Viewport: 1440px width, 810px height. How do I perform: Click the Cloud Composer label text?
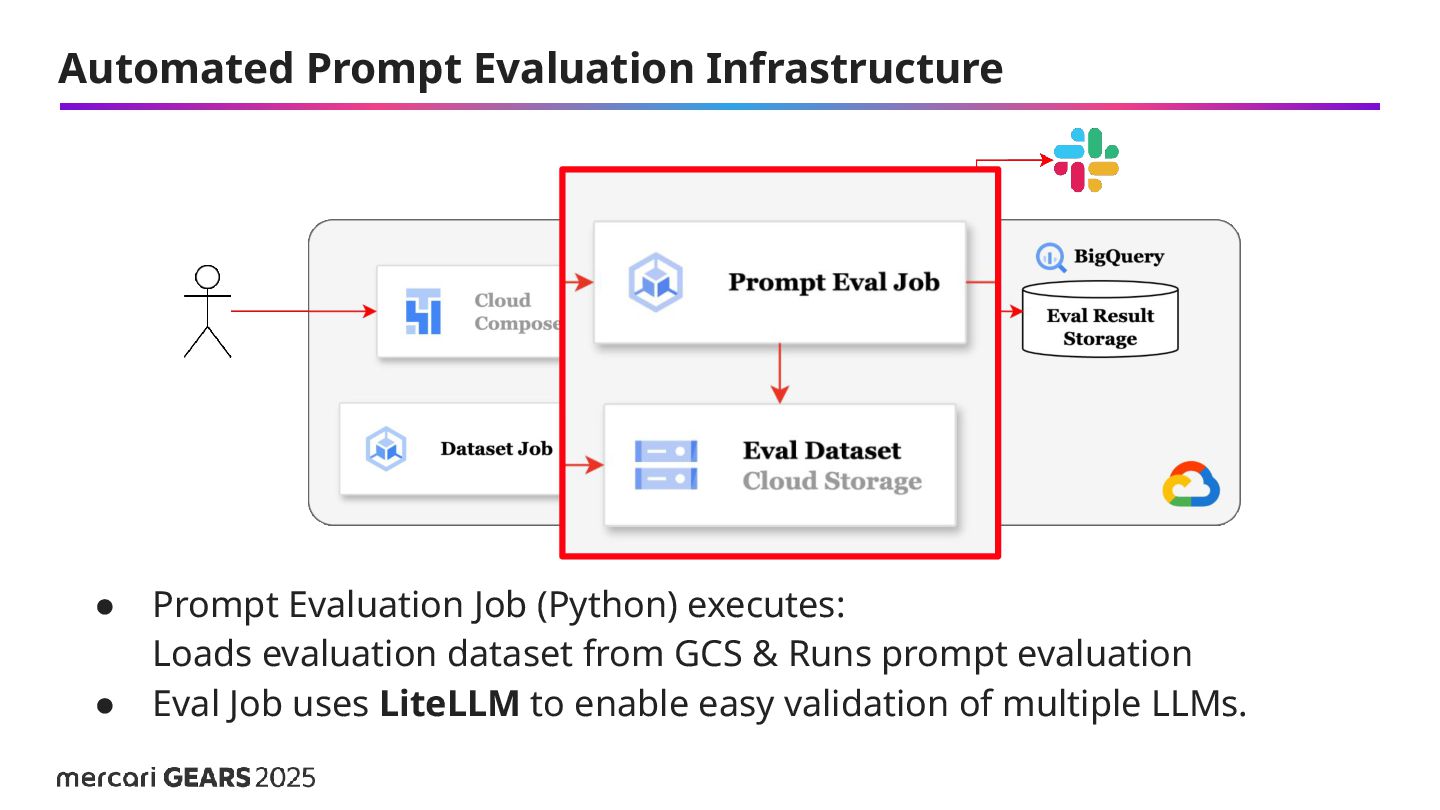point(515,311)
